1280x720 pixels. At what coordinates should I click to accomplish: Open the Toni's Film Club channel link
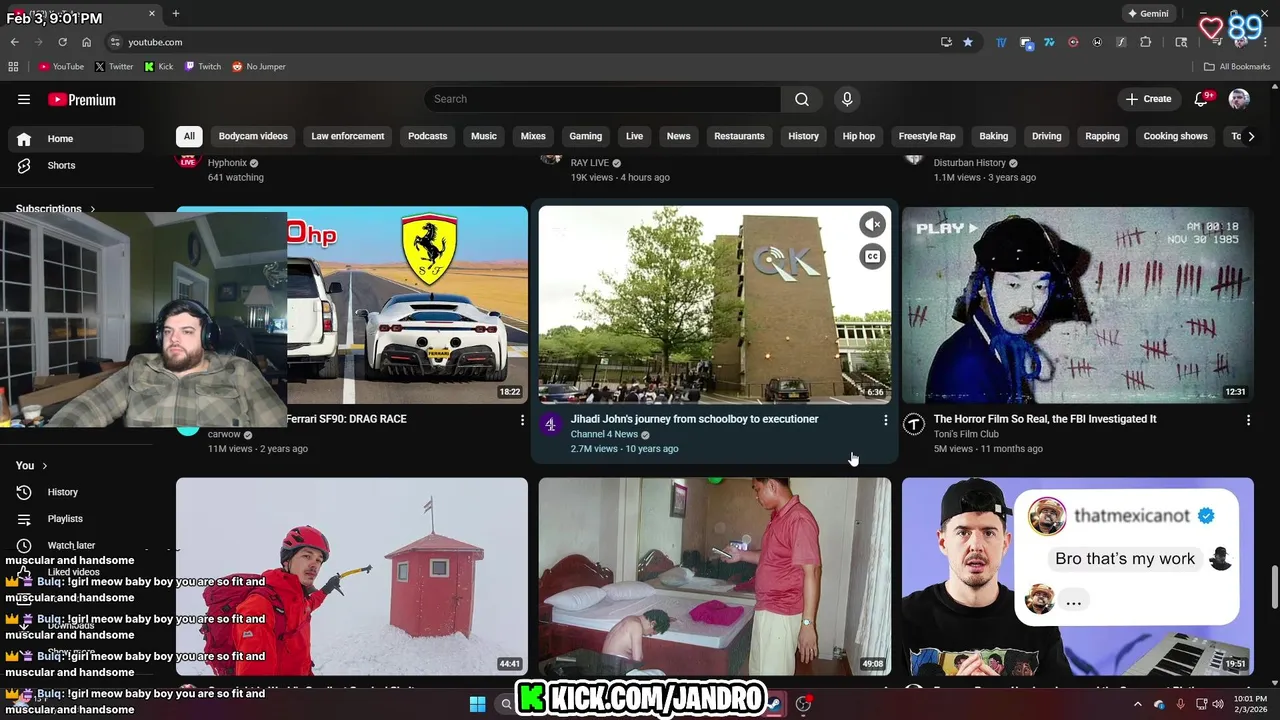pos(966,435)
